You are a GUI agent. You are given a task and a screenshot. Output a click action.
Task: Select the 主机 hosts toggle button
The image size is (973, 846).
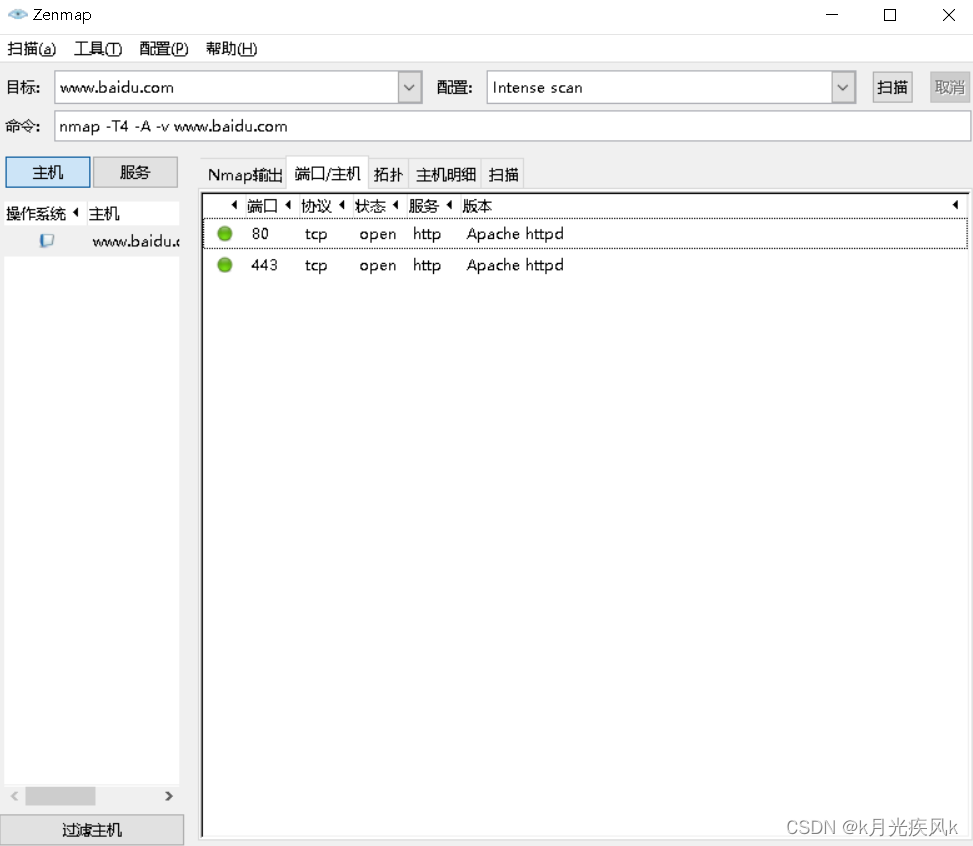[48, 172]
